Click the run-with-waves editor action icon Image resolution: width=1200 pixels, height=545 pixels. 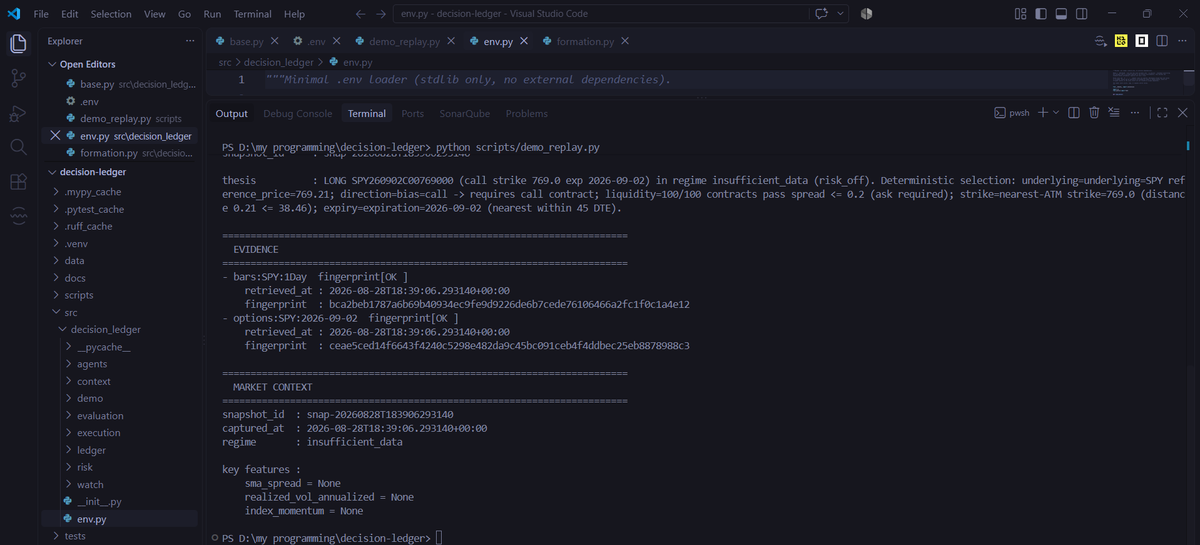pos(1101,41)
